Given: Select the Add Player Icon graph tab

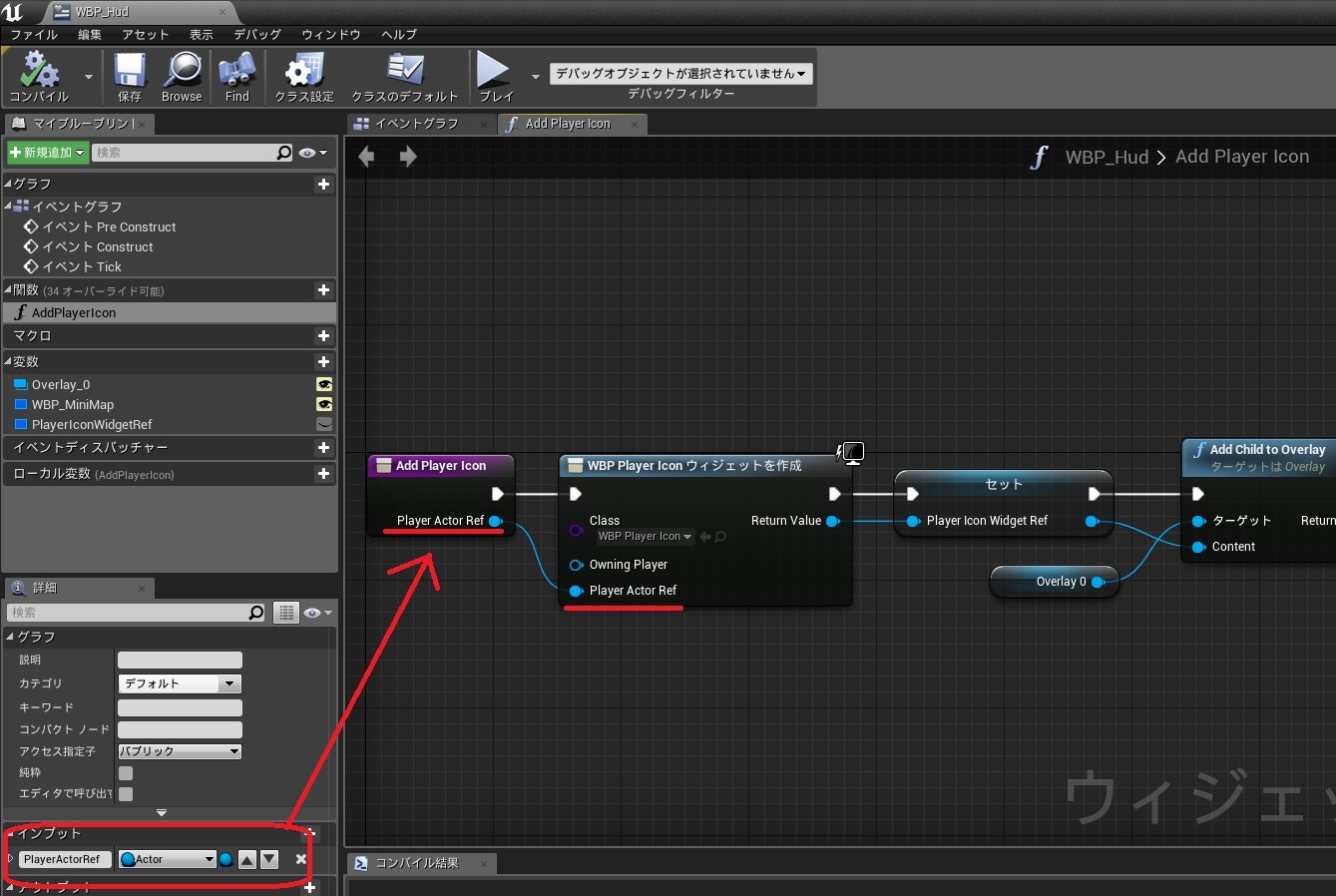Looking at the screenshot, I should (568, 124).
